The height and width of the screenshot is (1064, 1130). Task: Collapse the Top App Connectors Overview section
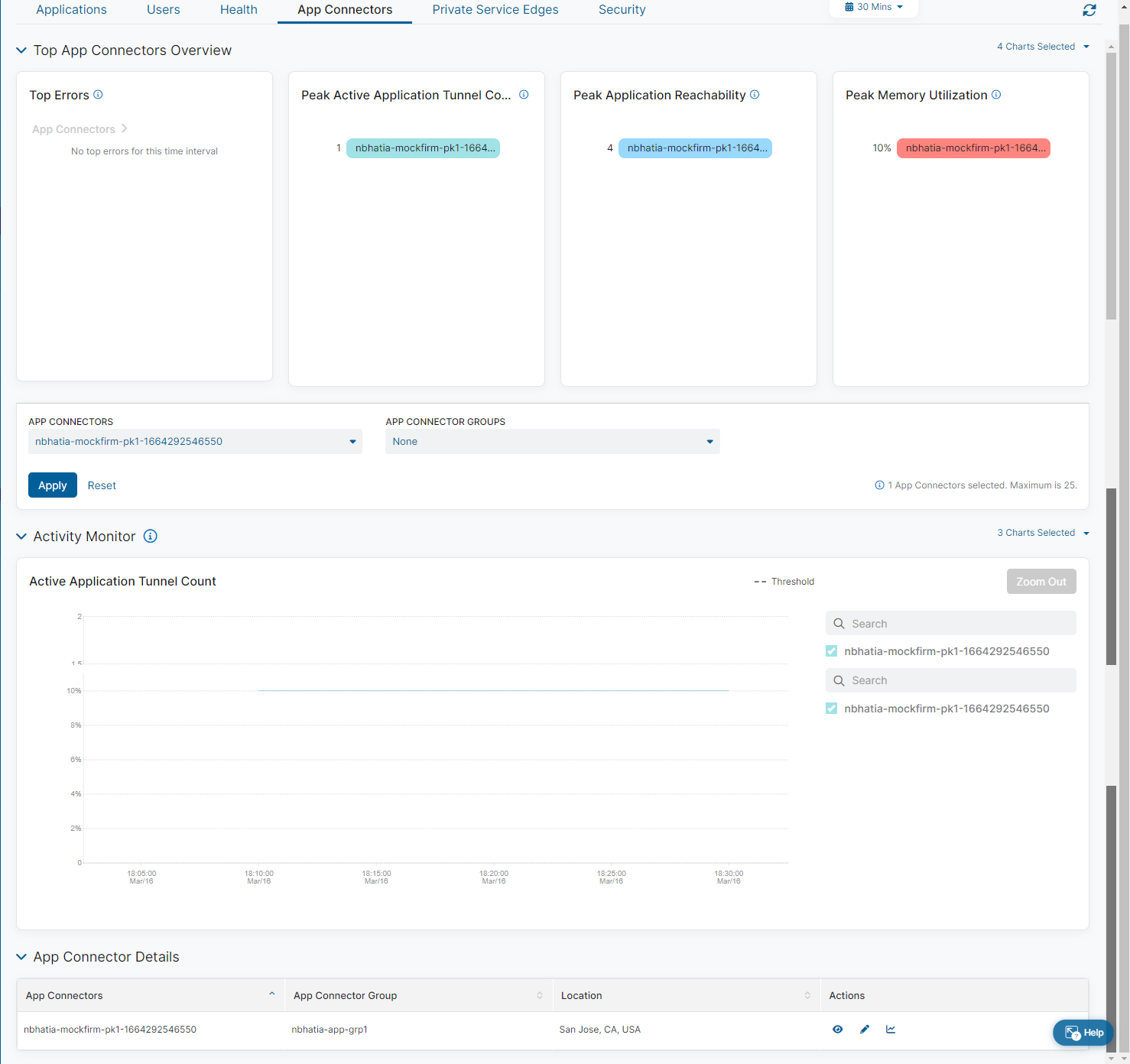point(21,50)
